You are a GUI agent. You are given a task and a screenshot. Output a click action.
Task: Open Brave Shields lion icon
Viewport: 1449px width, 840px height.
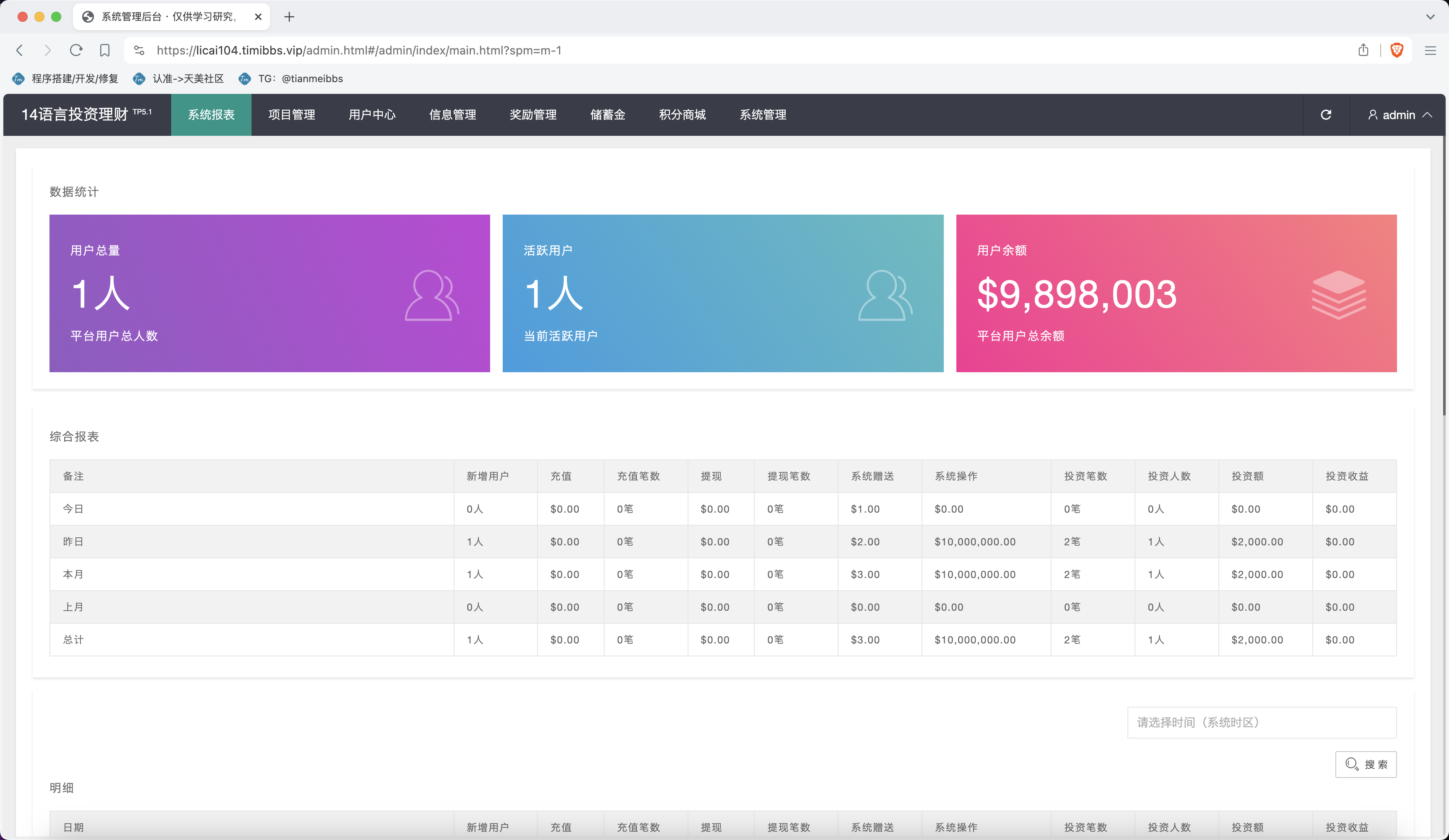click(x=1397, y=50)
